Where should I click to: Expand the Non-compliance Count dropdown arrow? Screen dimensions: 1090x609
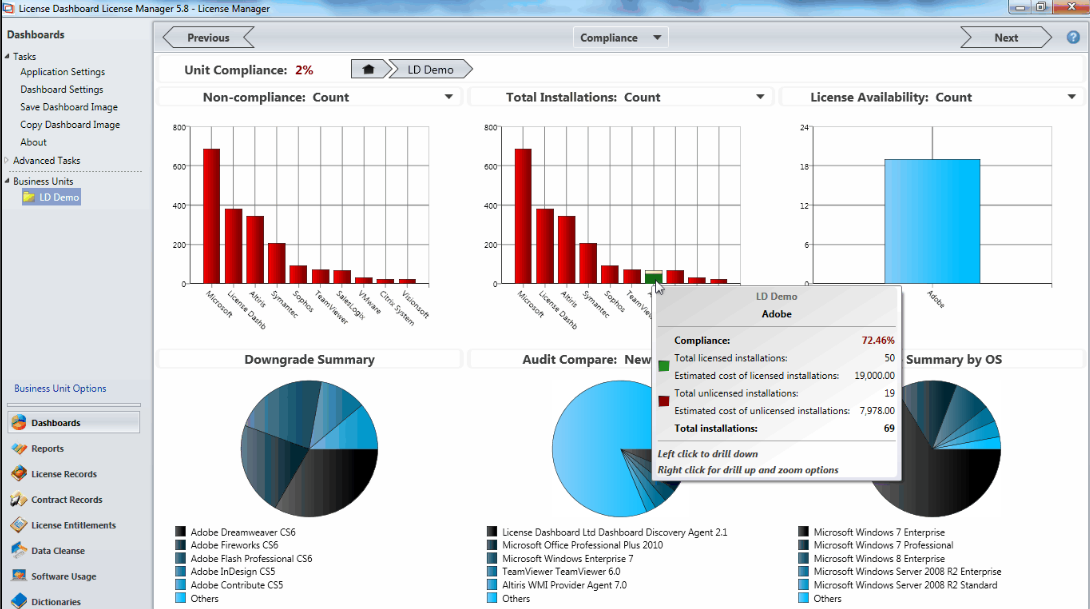pyautogui.click(x=449, y=97)
